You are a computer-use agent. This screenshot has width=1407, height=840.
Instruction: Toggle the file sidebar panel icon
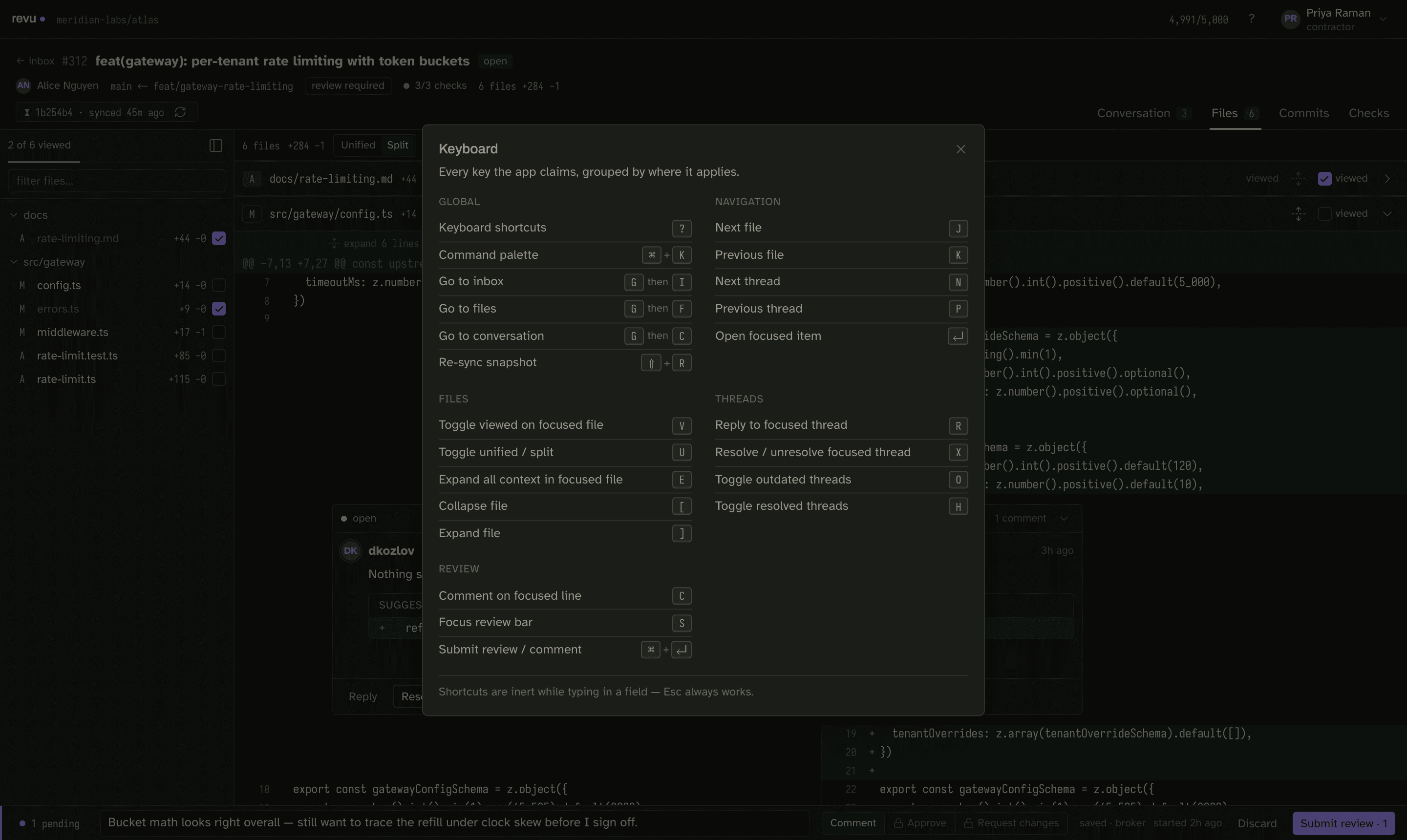tap(216, 146)
